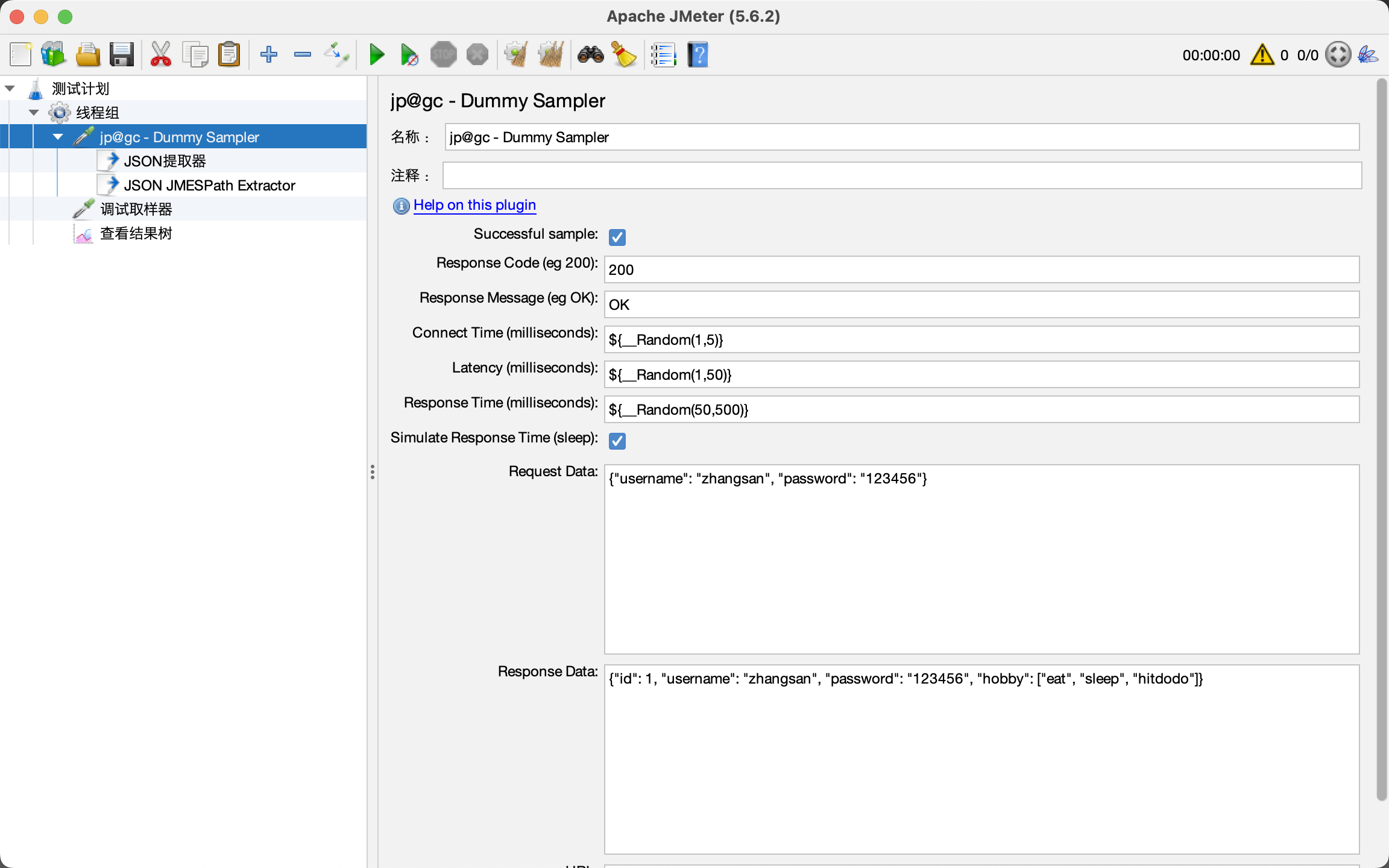Click the Open file folder icon
Viewport: 1389px width, 868px height.
88,55
